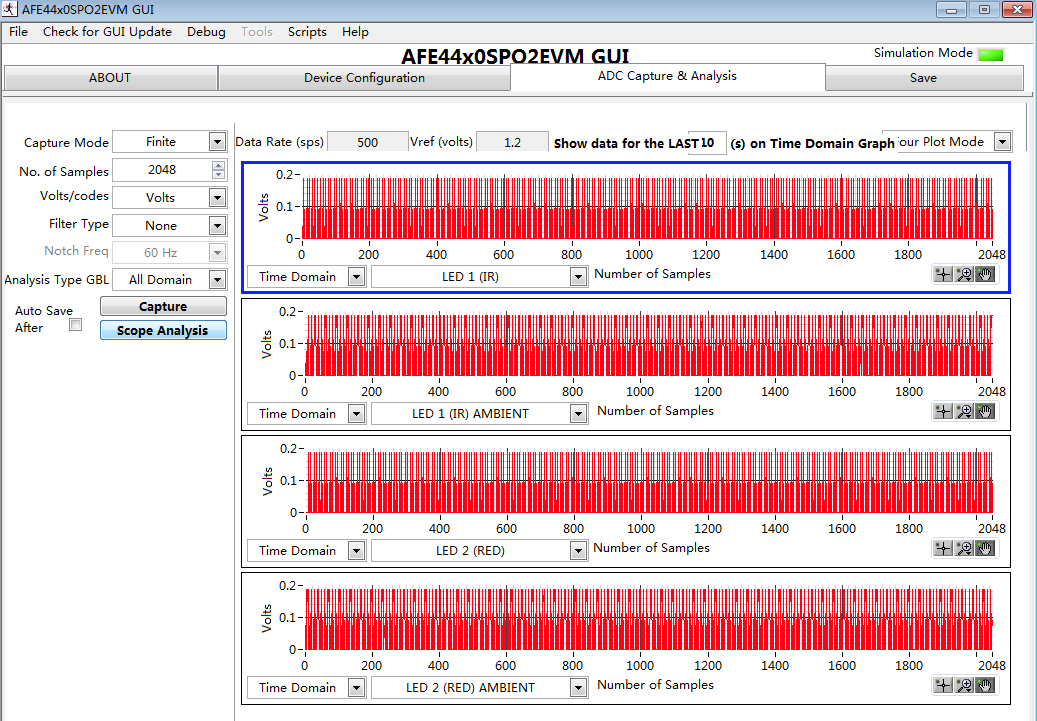Click the zoom tool on LED 2 (RED) graph

[964, 548]
